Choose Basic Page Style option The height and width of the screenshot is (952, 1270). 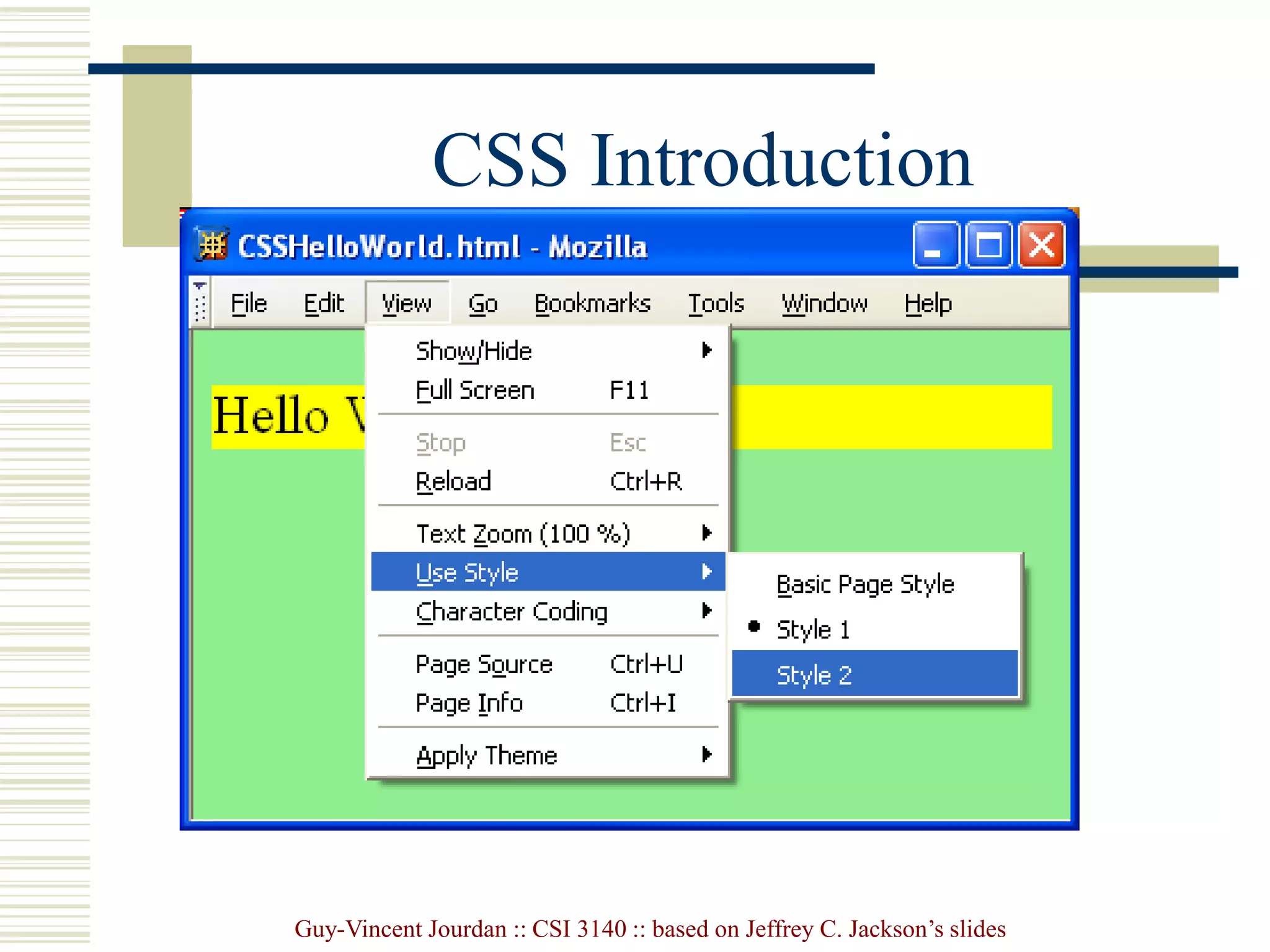point(864,584)
